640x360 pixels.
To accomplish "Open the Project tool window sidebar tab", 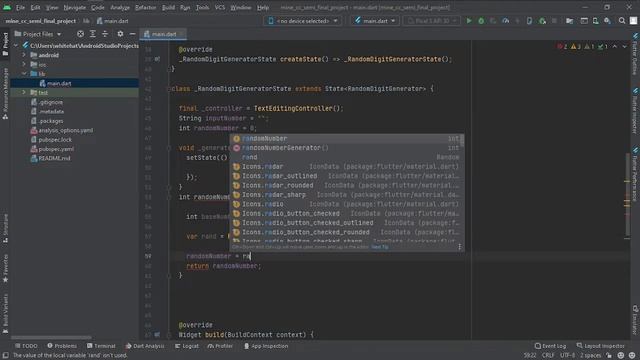I will pos(5,44).
